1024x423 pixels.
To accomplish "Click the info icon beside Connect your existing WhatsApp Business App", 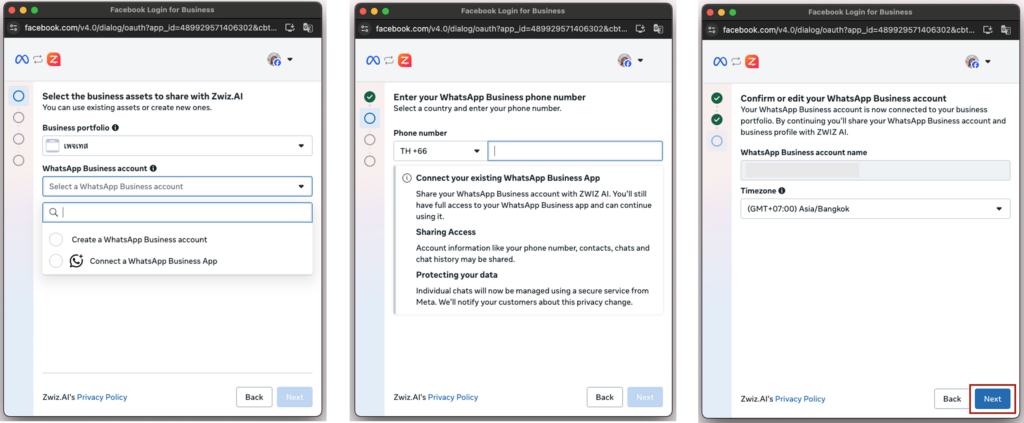I will 407,178.
